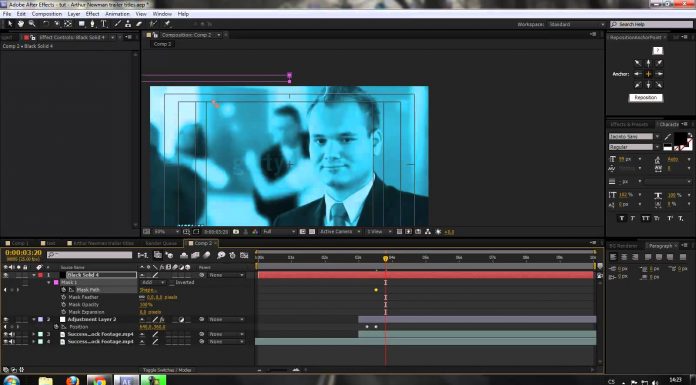Select the Selection arrow tool
This screenshot has width=696, height=385.
coord(9,24)
